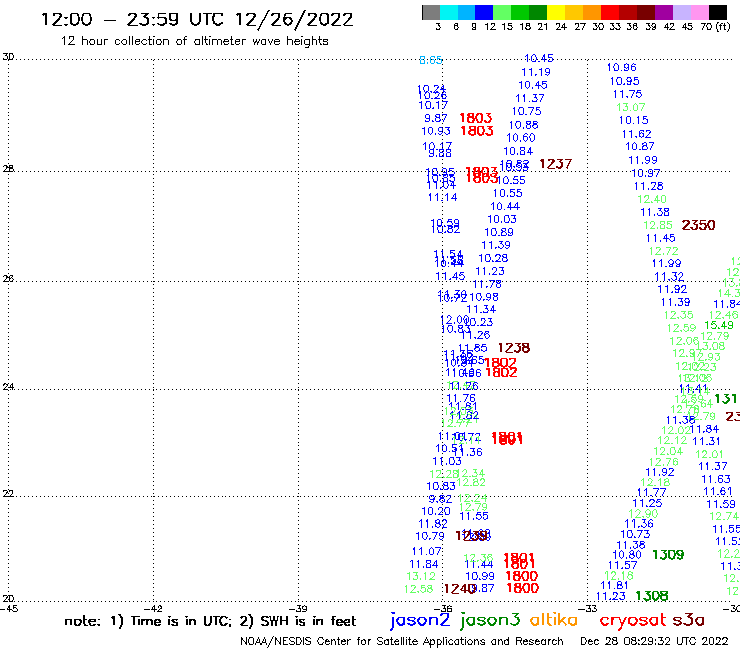Click the wave height value '10.15'

[x=633, y=120]
